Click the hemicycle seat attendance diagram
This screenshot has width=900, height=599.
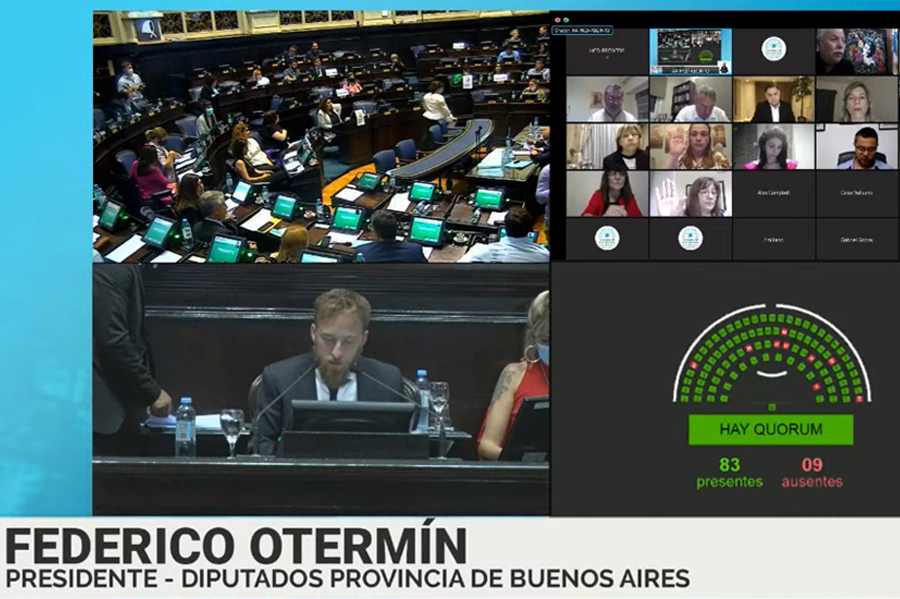[x=771, y=354]
